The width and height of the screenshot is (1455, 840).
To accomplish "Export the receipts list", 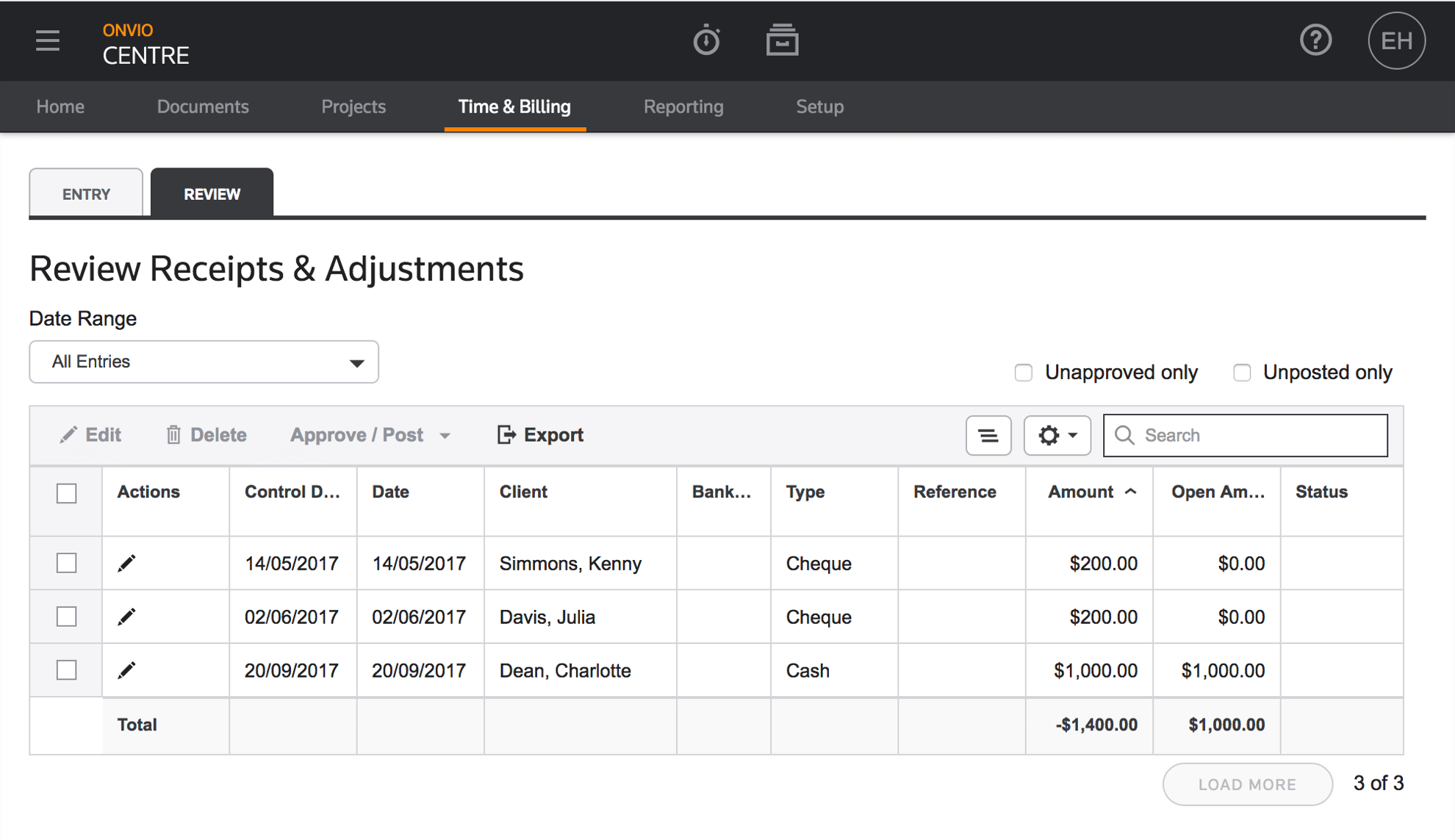I will 540,435.
